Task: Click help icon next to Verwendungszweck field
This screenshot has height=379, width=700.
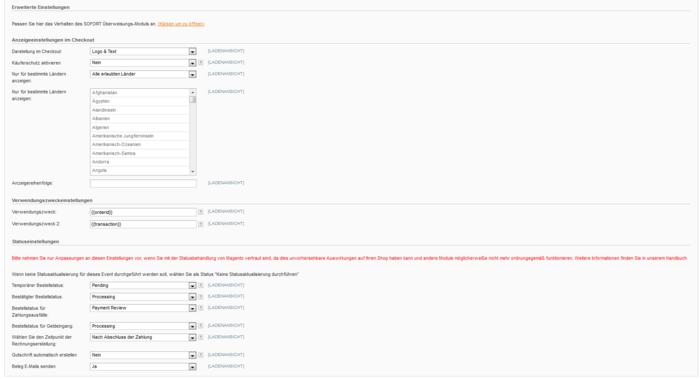Action: tap(201, 212)
